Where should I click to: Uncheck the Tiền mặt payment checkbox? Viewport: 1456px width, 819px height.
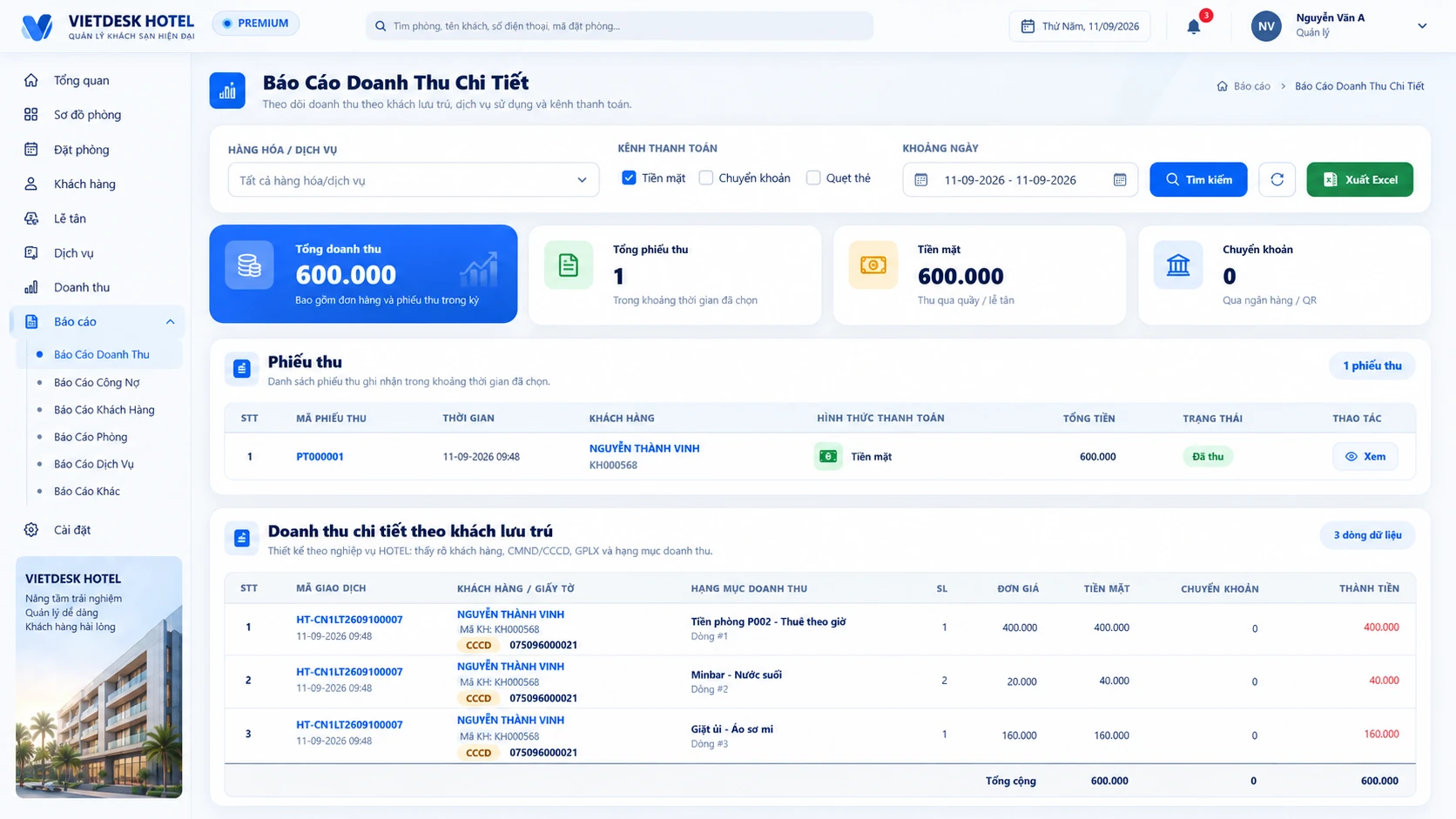click(x=629, y=178)
